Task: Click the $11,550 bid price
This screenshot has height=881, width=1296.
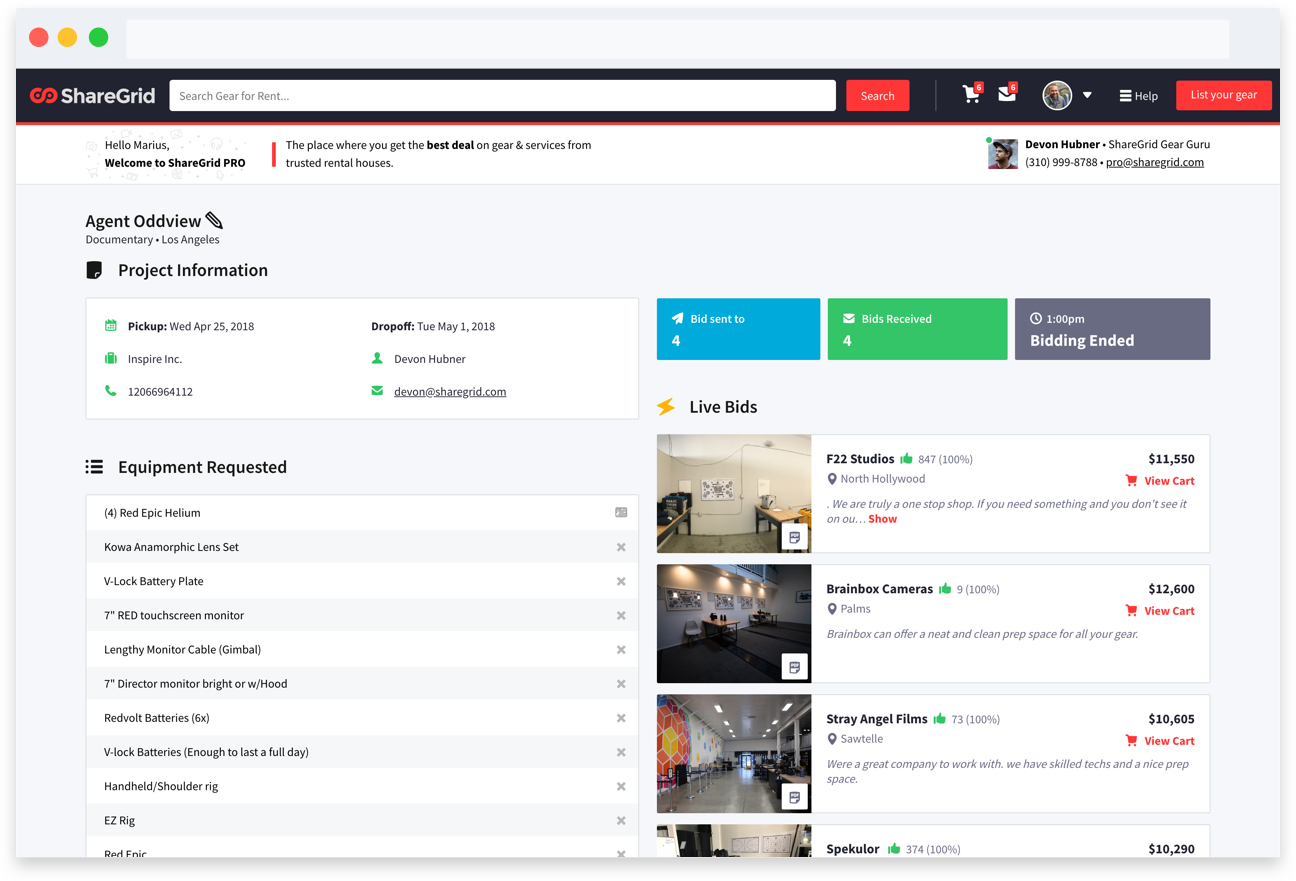Action: click(1171, 459)
